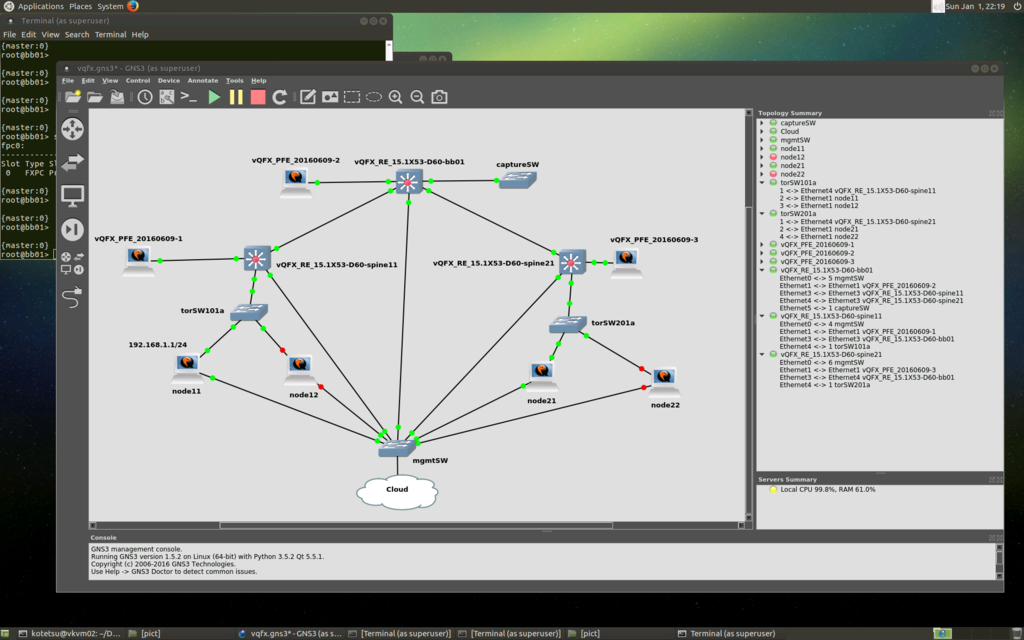Select the Cloud node on canvas

point(397,492)
